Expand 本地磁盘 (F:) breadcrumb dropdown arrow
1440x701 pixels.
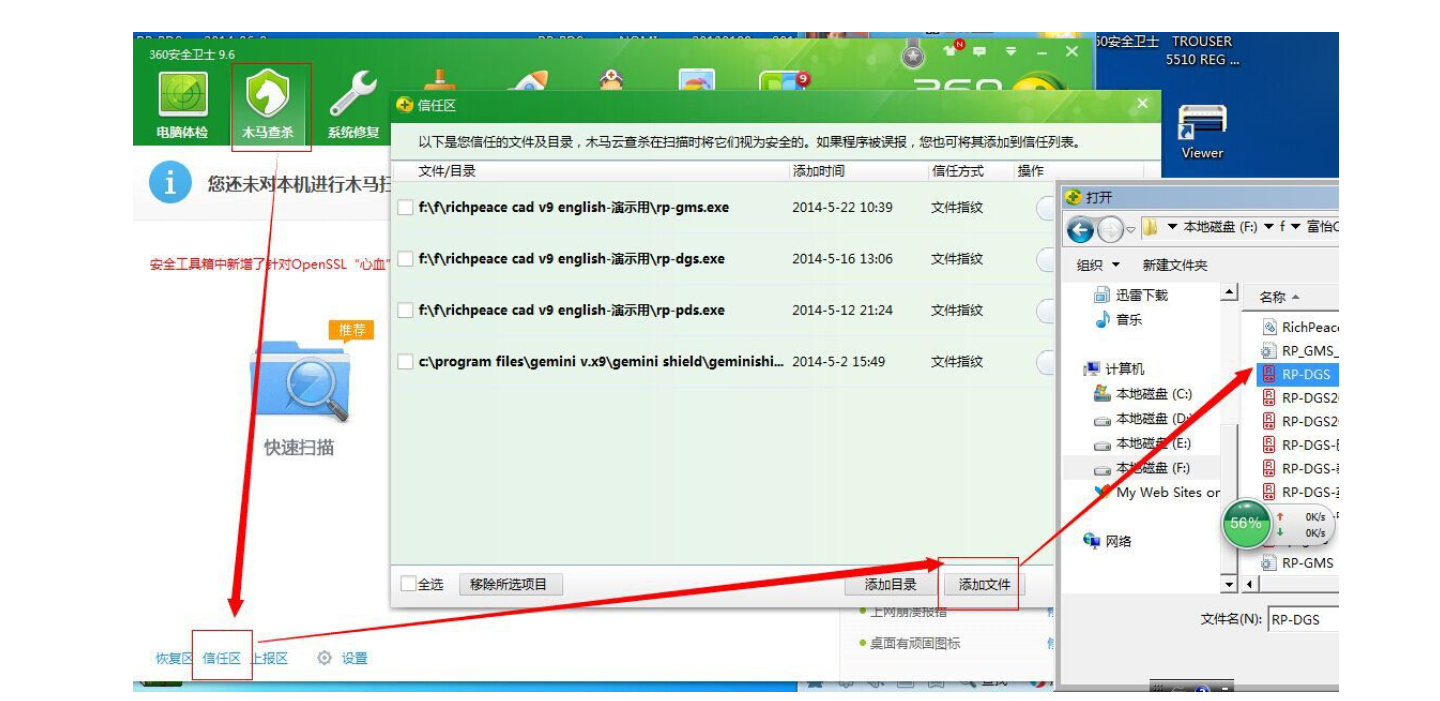1267,227
